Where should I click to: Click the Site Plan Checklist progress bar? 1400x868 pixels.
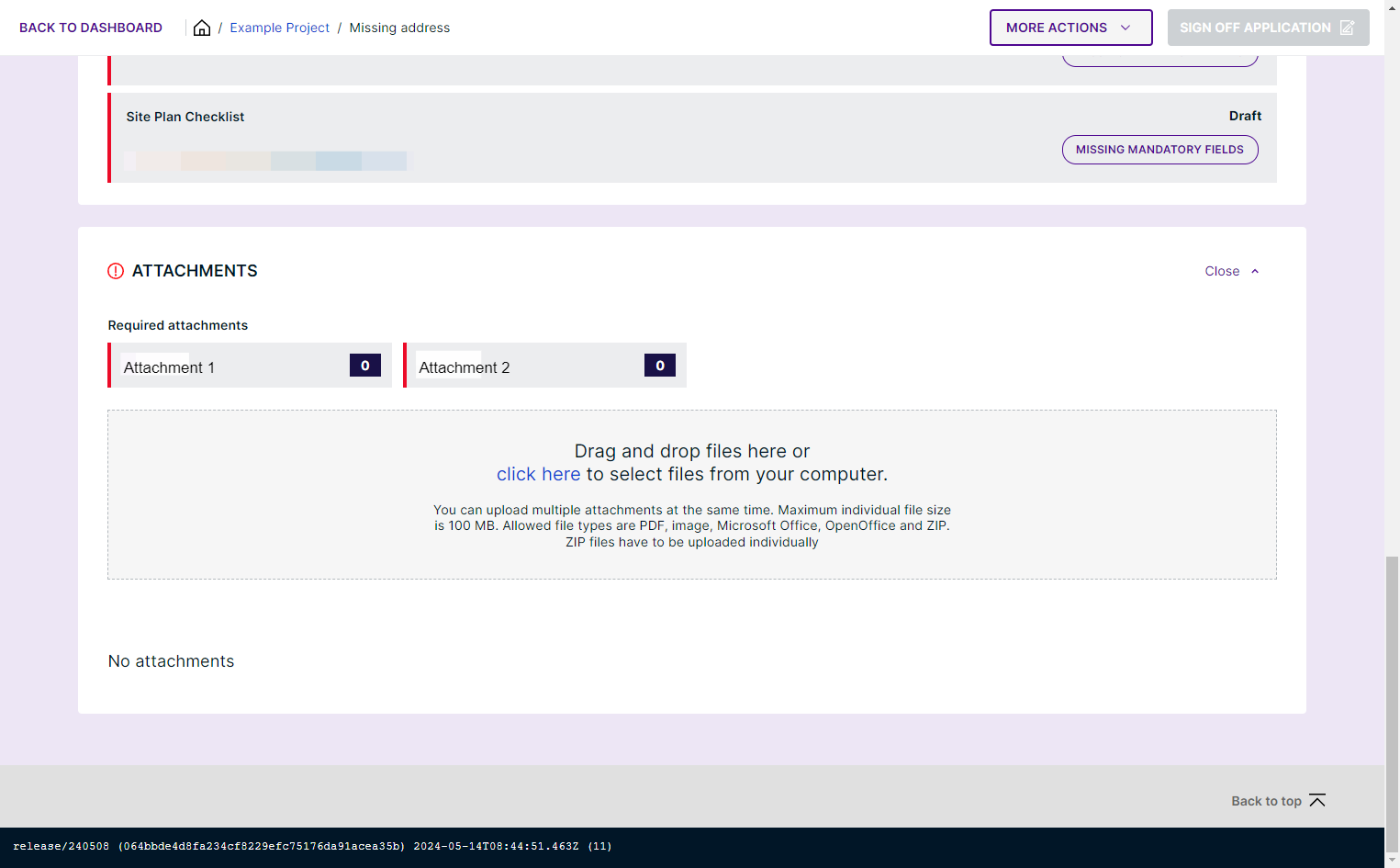click(x=268, y=161)
